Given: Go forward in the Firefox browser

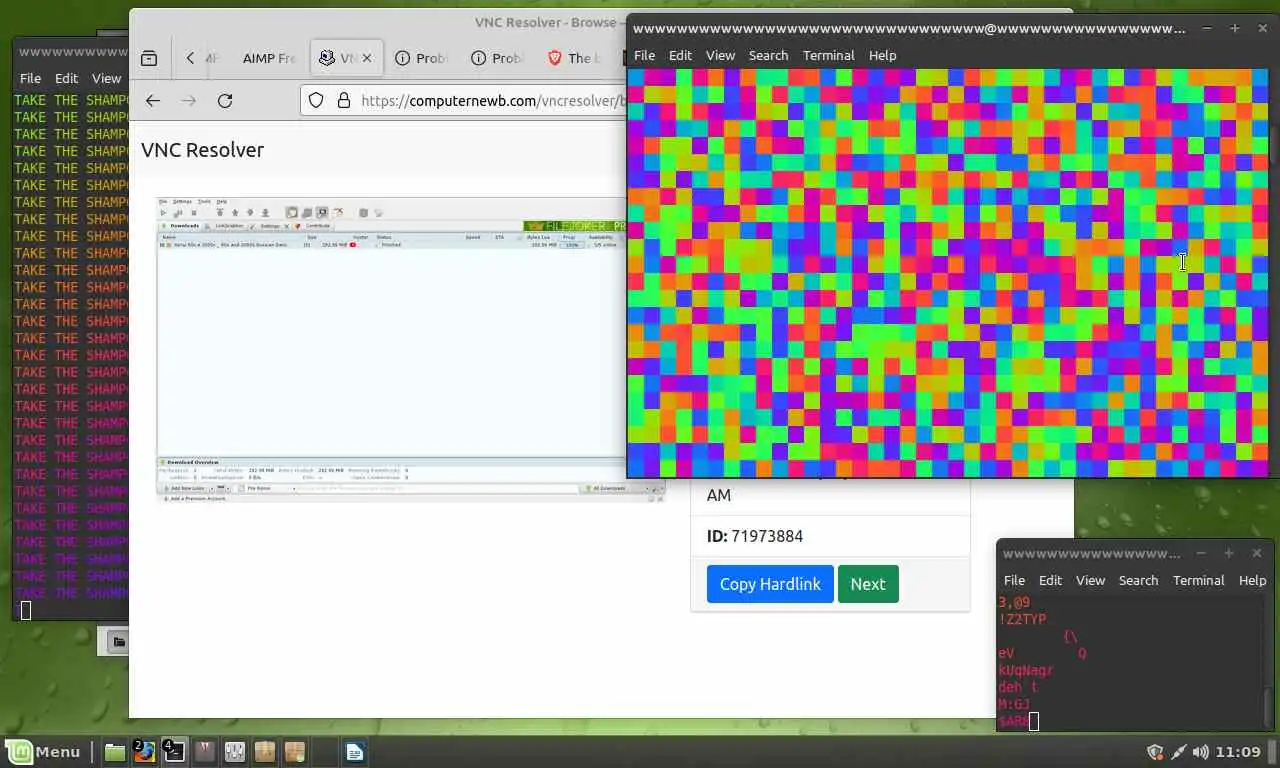Looking at the screenshot, I should [189, 100].
